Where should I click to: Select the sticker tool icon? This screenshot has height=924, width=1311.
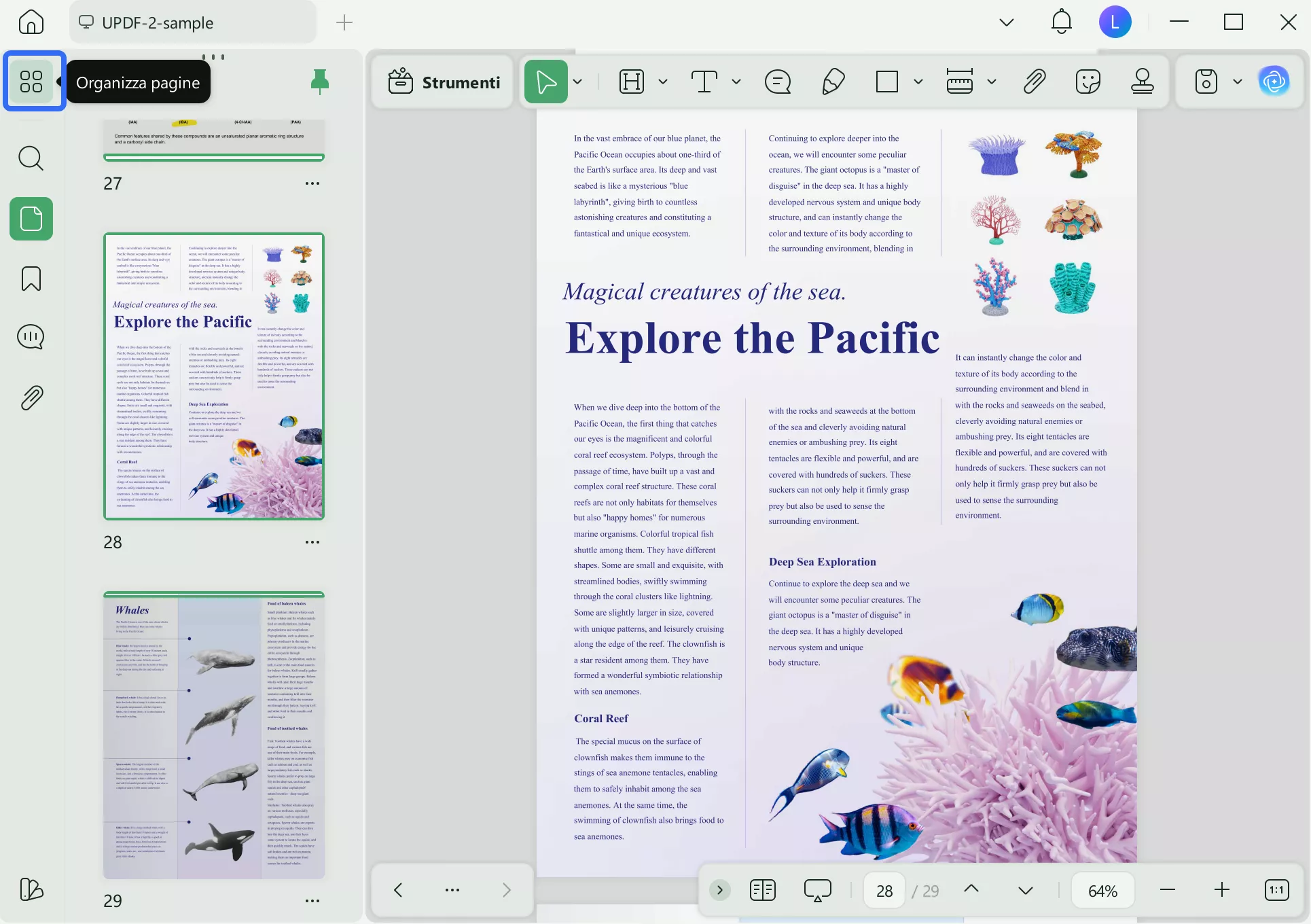click(1088, 82)
